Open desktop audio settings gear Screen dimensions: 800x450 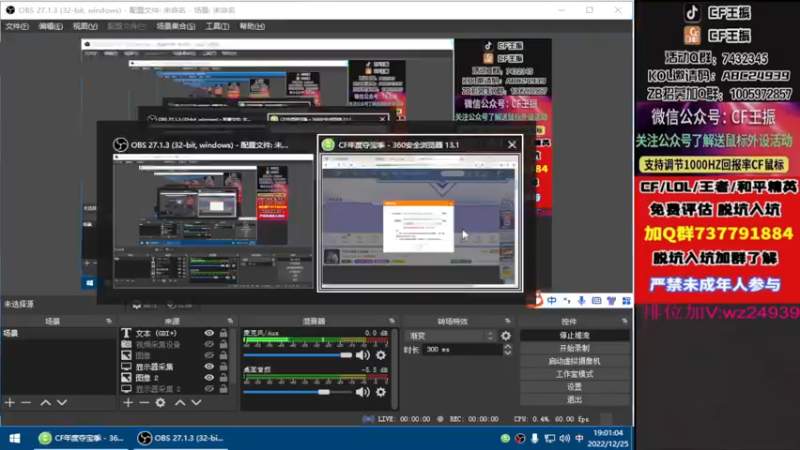click(381, 392)
